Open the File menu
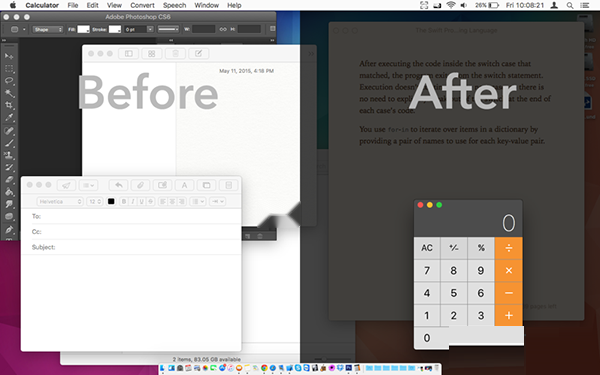Image resolution: width=600 pixels, height=375 pixels. 73,5
